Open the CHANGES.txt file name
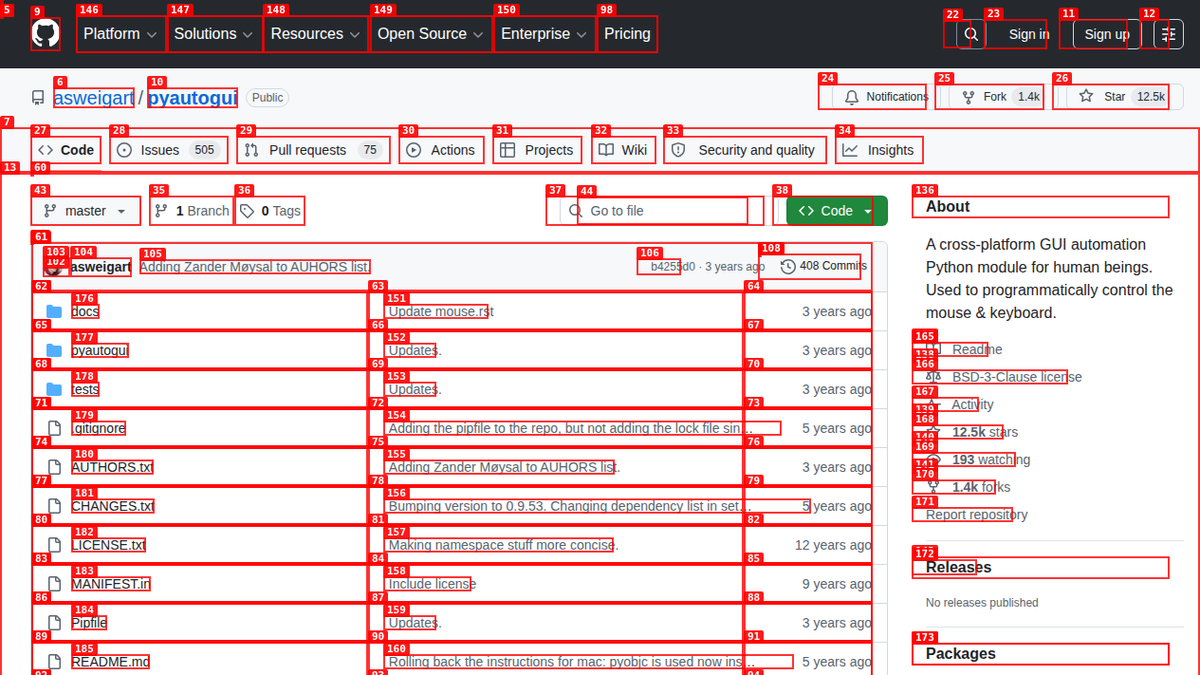The width and height of the screenshot is (1200, 675). [112, 506]
